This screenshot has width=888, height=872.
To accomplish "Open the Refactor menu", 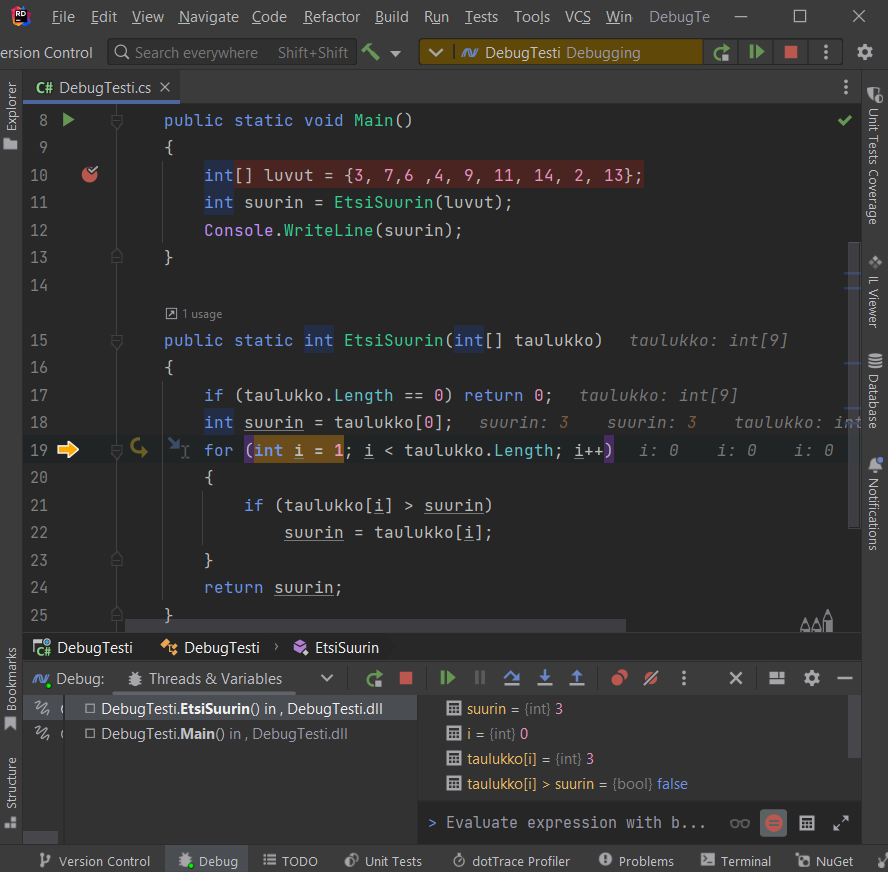I will coord(331,17).
